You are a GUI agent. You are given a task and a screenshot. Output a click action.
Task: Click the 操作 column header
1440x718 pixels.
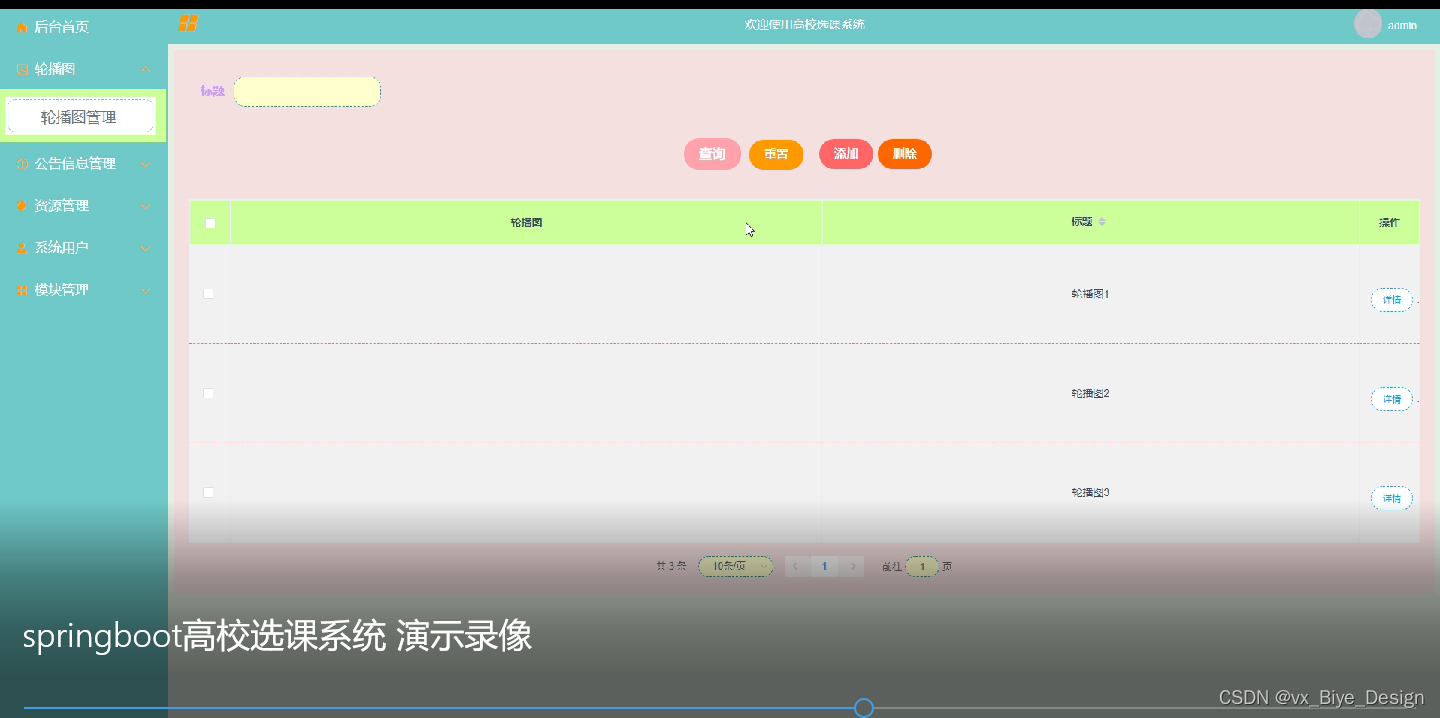coord(1389,222)
